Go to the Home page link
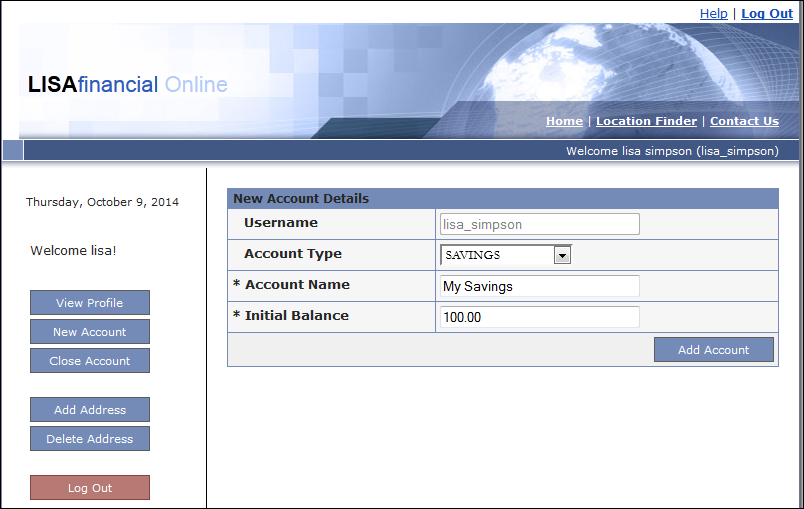The width and height of the screenshot is (804, 509). pyautogui.click(x=564, y=121)
